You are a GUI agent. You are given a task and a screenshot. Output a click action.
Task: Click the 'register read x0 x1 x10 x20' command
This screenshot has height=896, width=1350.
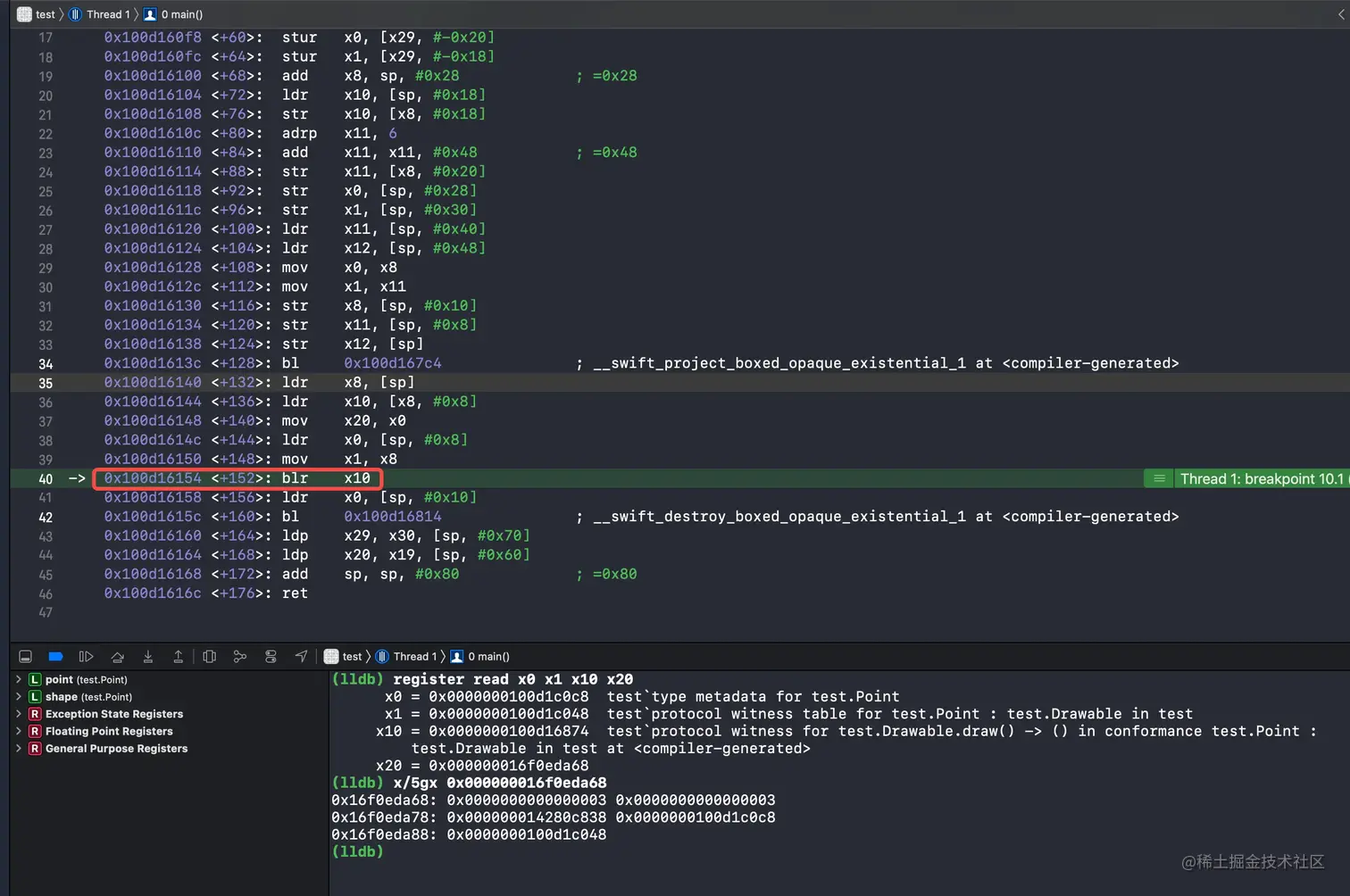coord(513,679)
